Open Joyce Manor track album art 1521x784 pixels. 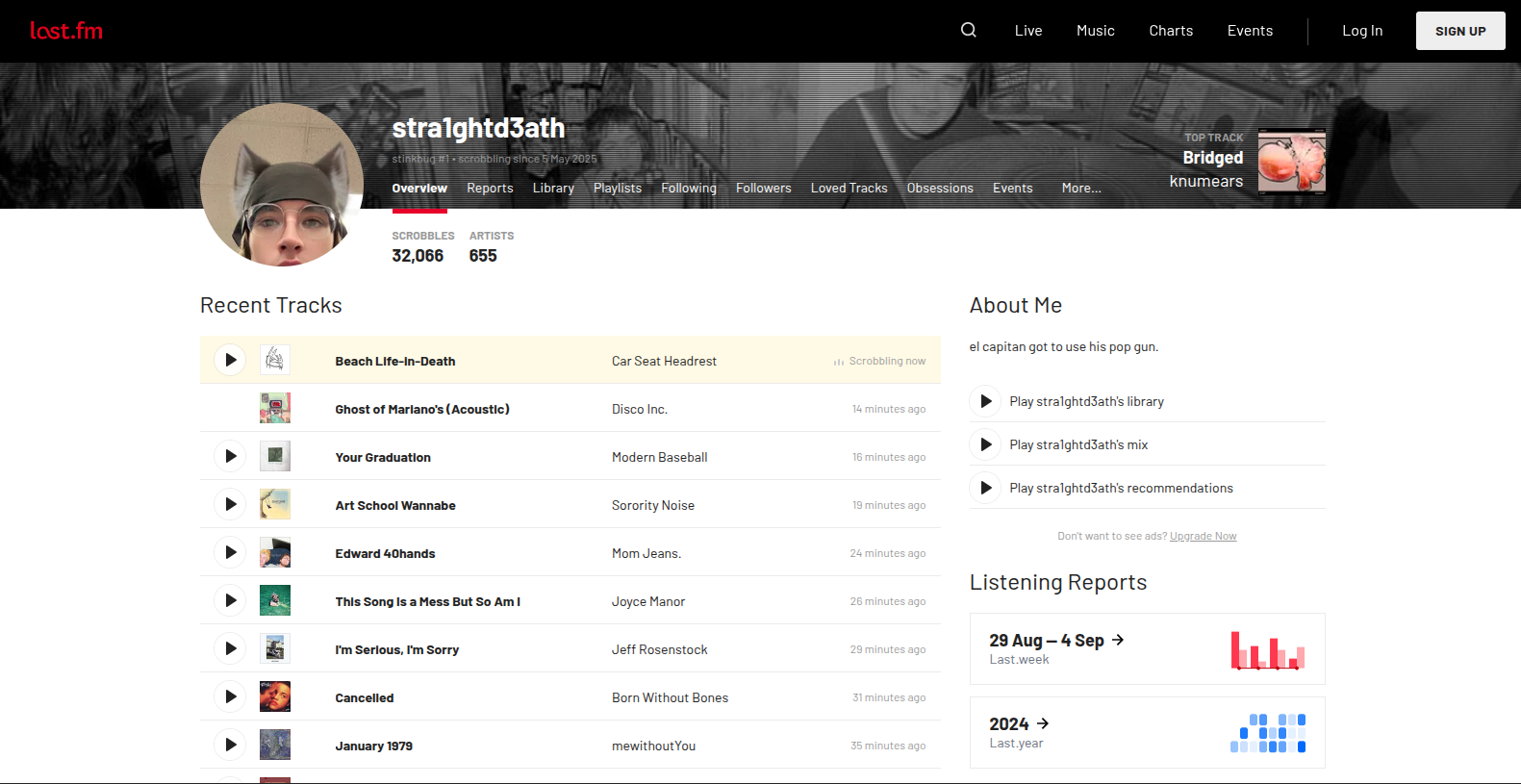coord(275,600)
